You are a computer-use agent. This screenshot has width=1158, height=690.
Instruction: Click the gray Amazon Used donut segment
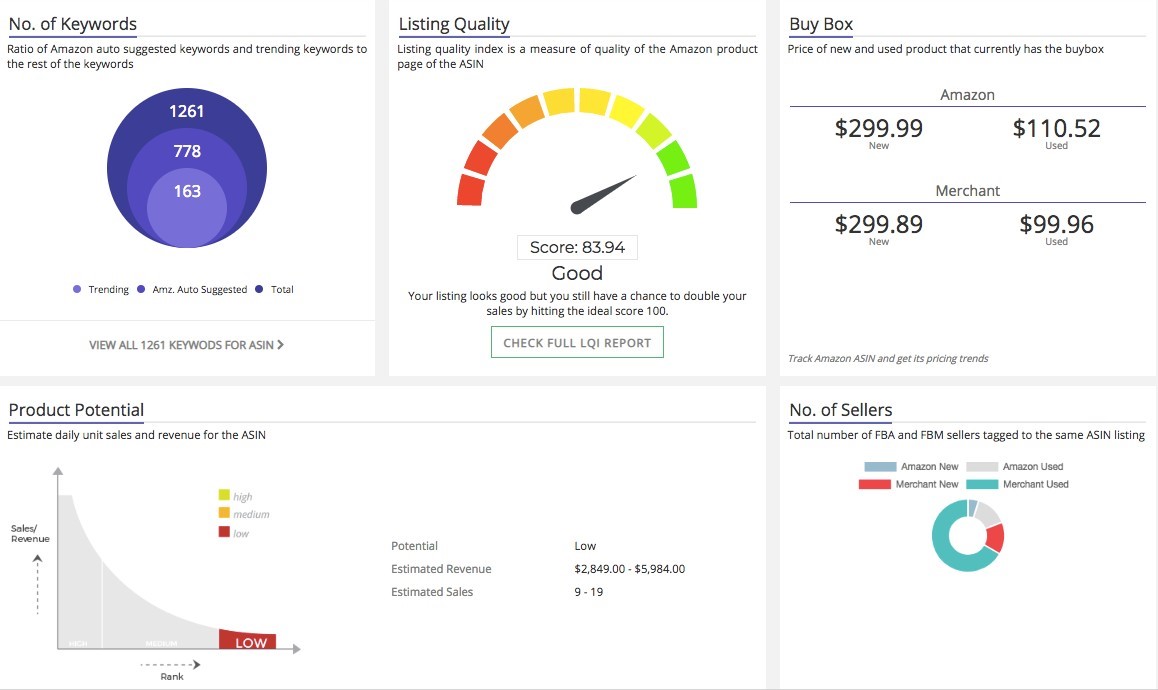pyautogui.click(x=986, y=513)
